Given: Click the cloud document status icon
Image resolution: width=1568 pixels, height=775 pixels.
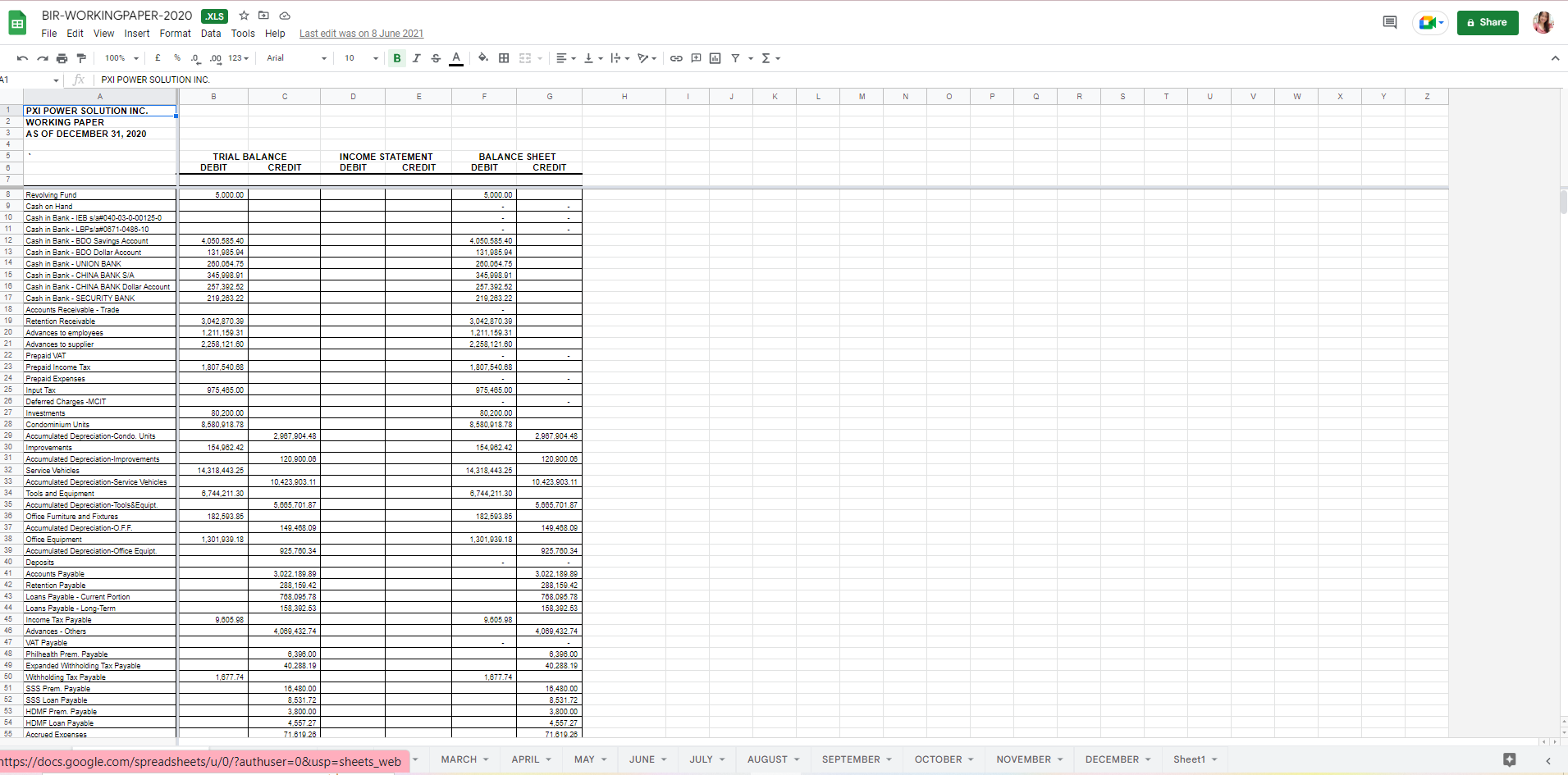Looking at the screenshot, I should tap(285, 16).
